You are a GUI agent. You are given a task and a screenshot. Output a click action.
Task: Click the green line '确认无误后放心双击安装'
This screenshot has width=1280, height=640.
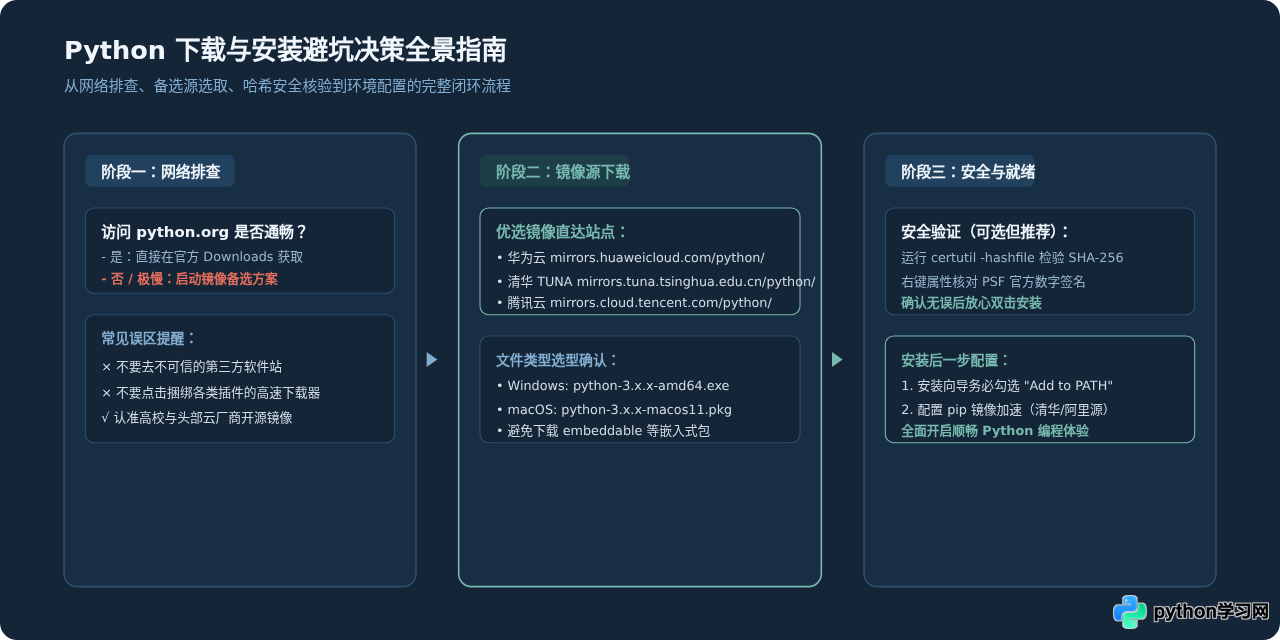tap(971, 302)
